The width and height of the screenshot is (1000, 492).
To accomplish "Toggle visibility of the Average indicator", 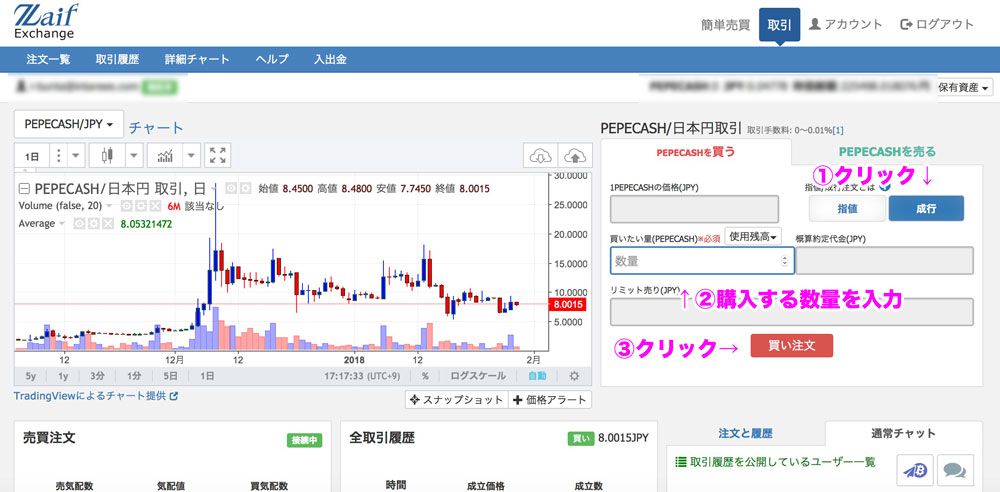I will (x=79, y=223).
